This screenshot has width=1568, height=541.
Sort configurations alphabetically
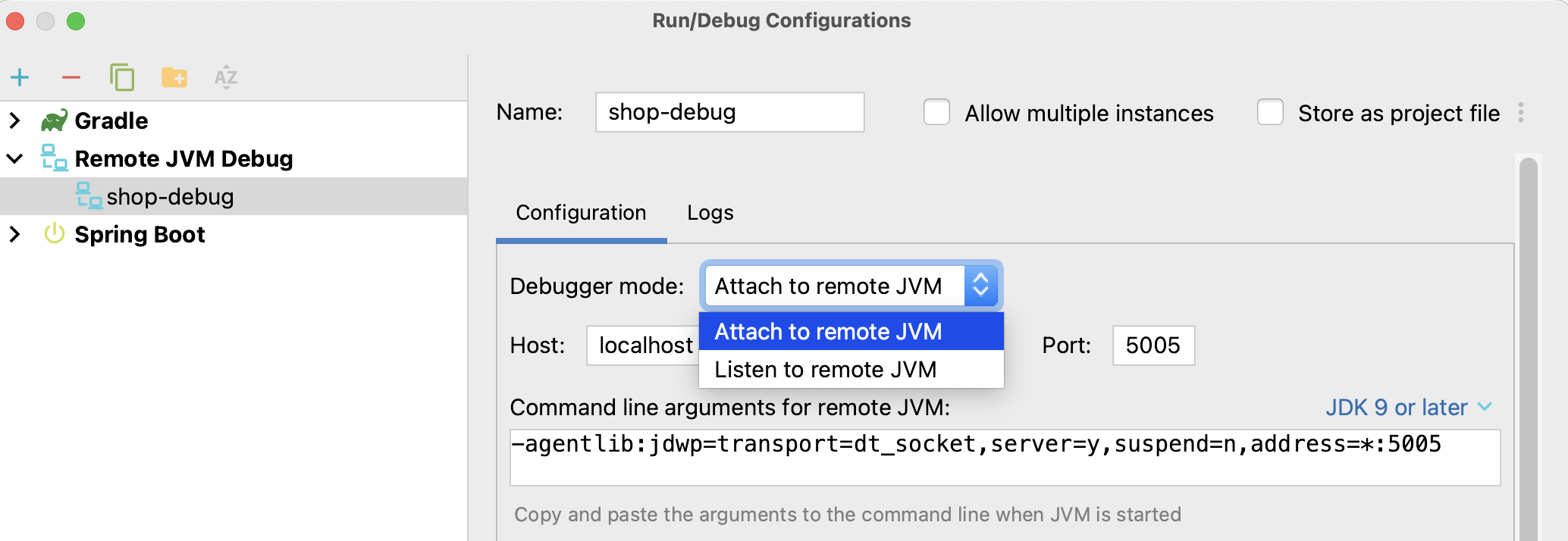226,77
